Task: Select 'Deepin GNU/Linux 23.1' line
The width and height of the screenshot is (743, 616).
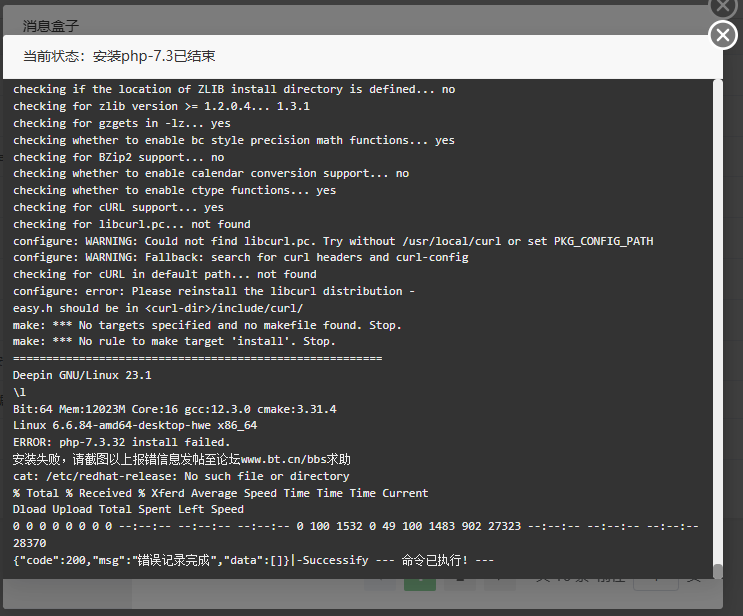Action: point(82,375)
